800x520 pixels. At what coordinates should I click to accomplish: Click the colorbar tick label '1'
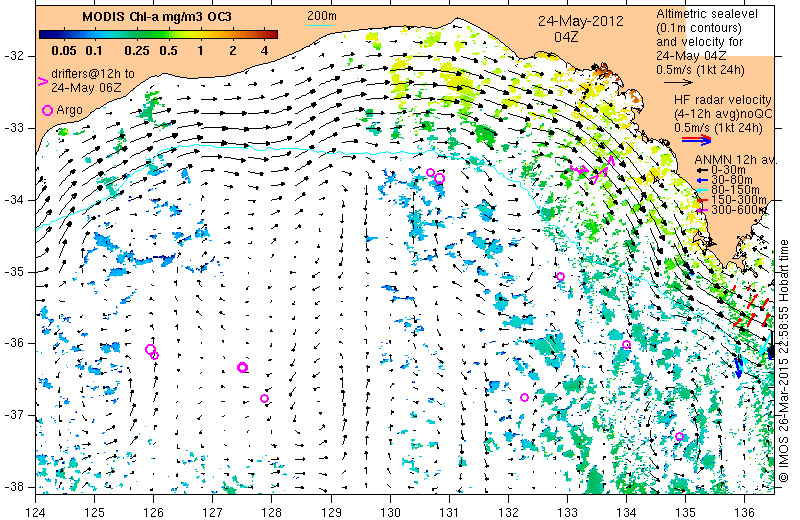tap(201, 51)
